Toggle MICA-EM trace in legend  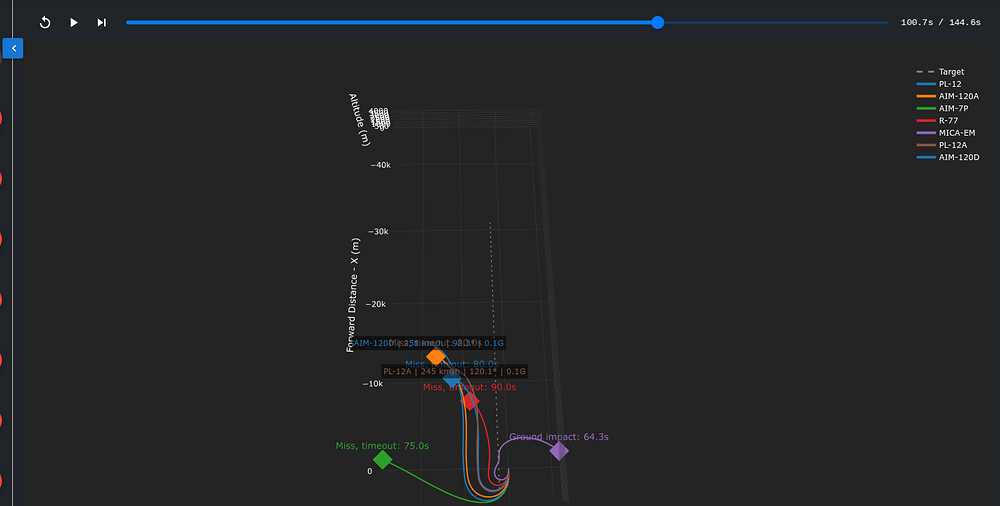pos(946,133)
